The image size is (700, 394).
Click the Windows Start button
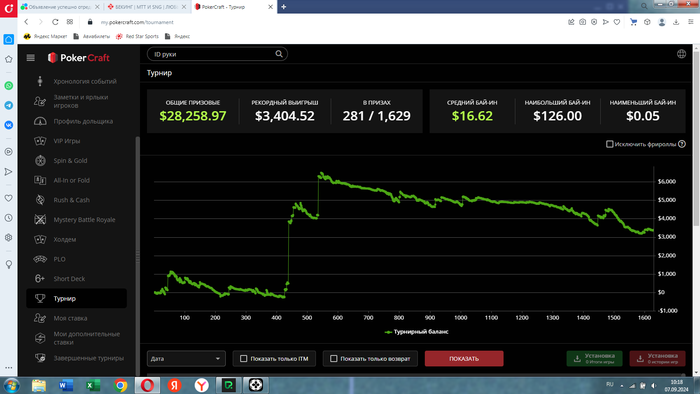coord(11,385)
